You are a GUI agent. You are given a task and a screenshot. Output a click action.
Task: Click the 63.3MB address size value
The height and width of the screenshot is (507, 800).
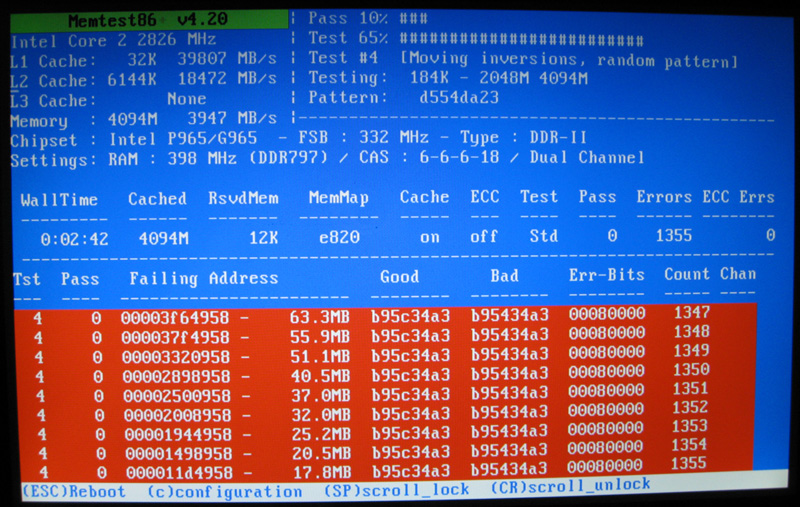[x=319, y=317]
